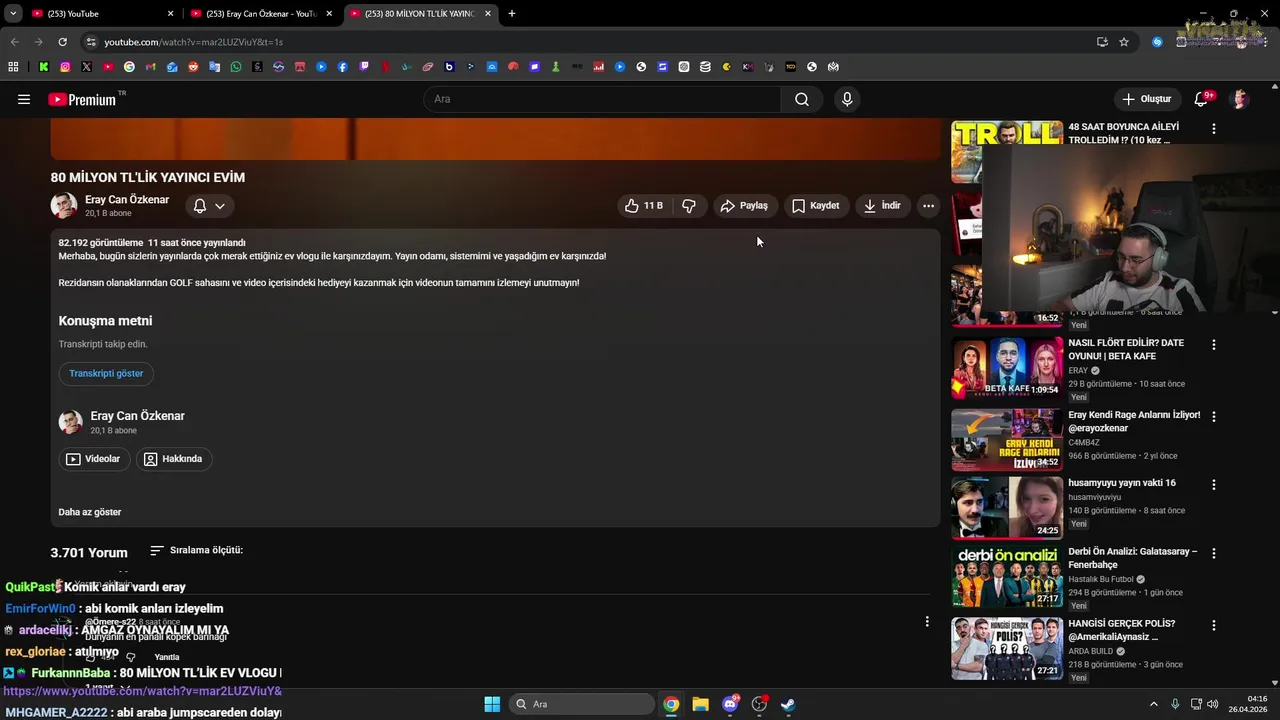Open Eray Kendi Rage Anlarını İzliyor title
Screen dimensions: 1280x720
tap(1134, 422)
